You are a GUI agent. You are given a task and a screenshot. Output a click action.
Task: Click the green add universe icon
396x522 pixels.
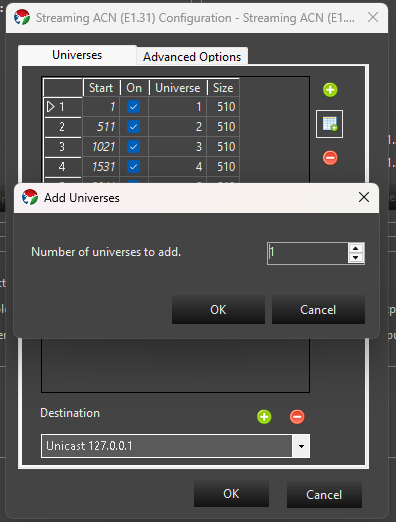pos(330,90)
